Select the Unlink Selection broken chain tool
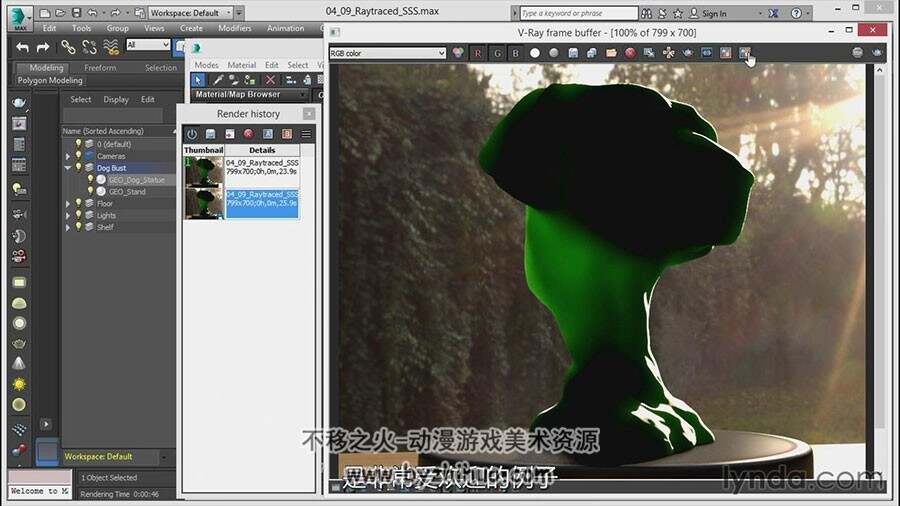900x506 pixels. [x=89, y=47]
